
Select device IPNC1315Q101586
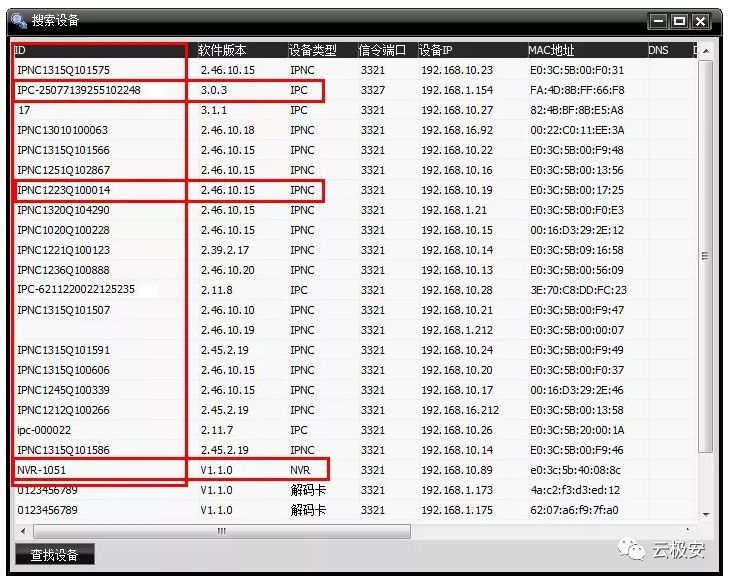[63, 450]
